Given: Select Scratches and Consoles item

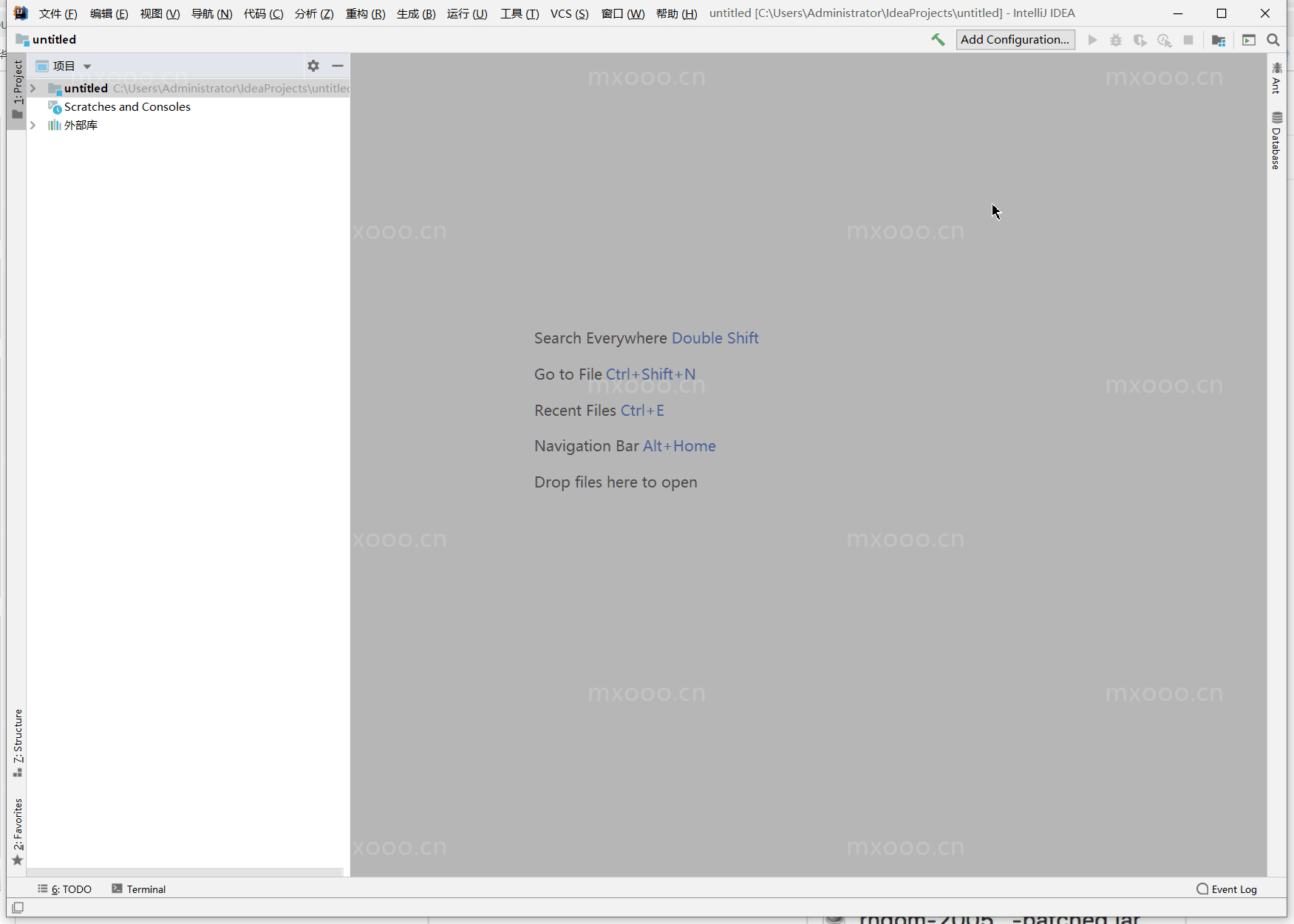Looking at the screenshot, I should tap(127, 107).
